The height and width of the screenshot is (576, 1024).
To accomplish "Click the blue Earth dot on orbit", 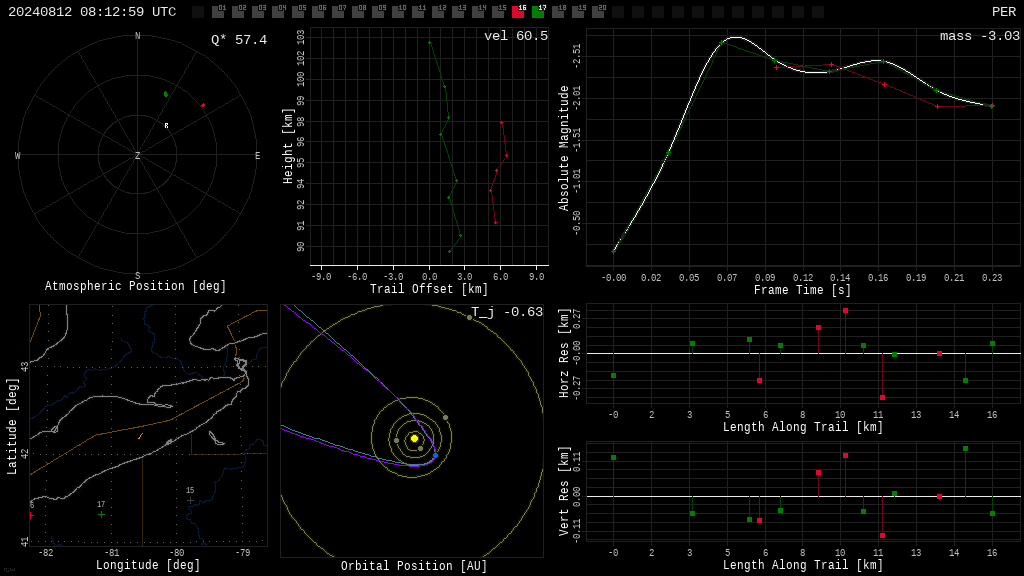I will (435, 455).
